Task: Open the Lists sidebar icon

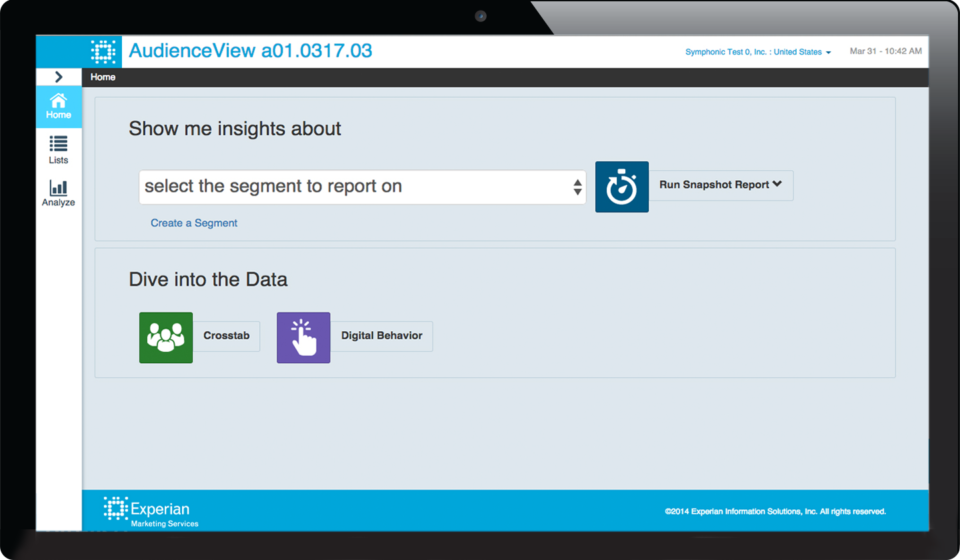Action: [59, 150]
